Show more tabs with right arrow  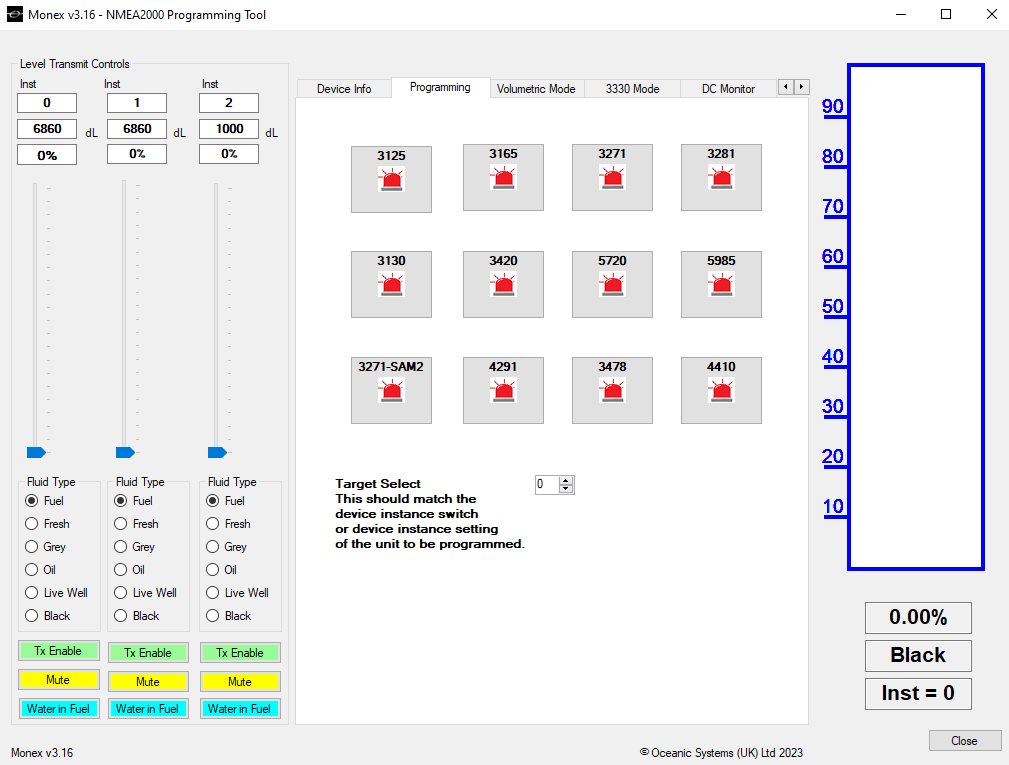coord(801,87)
